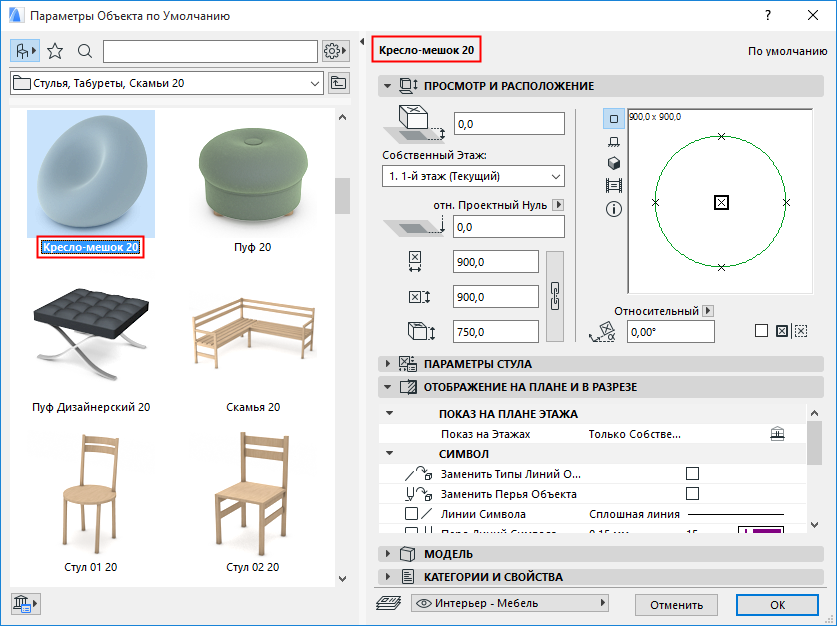
Task: Select the 3D shaded preview icon
Action: [x=614, y=163]
